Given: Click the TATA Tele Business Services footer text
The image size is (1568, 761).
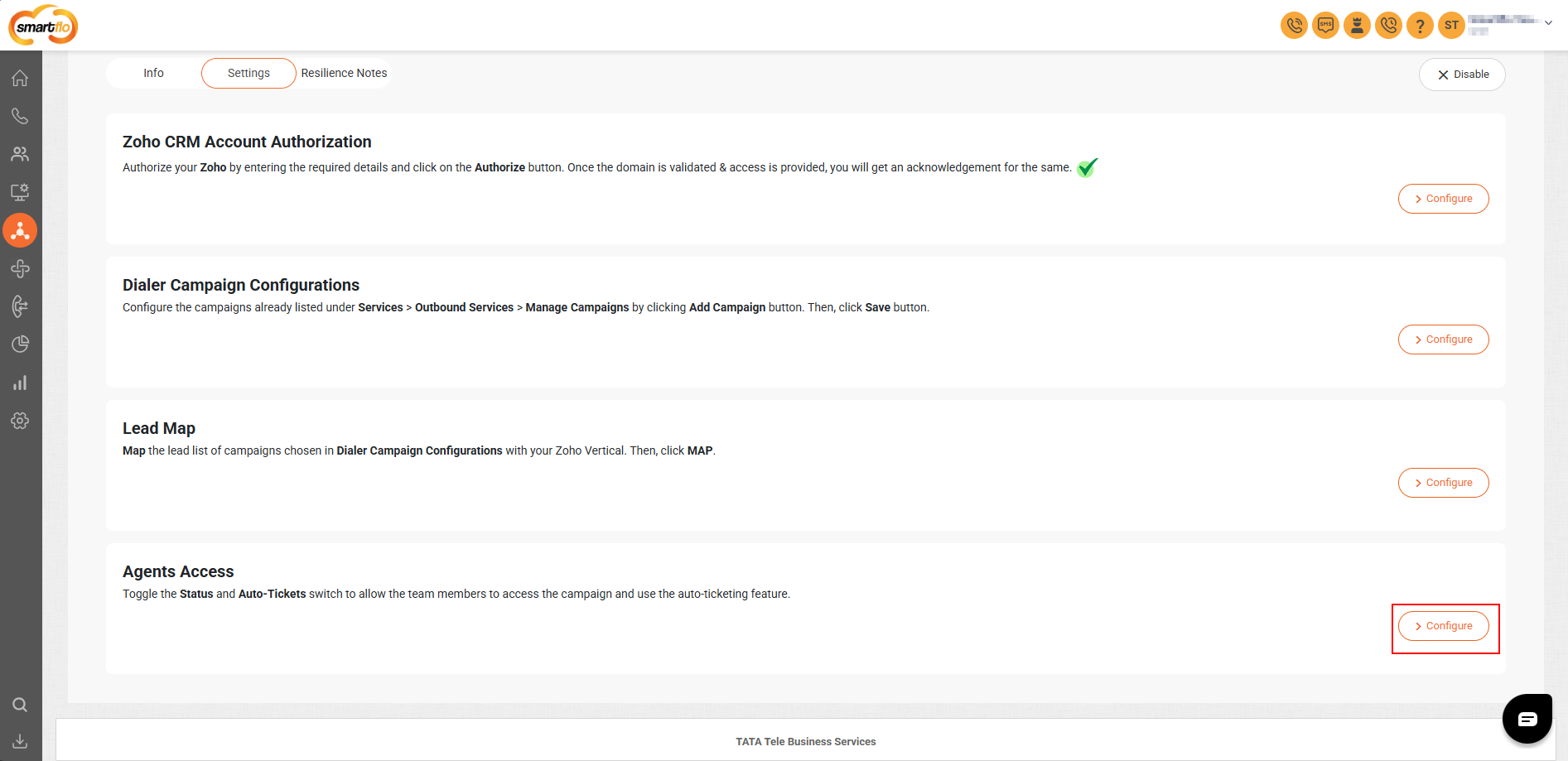Looking at the screenshot, I should (x=806, y=742).
